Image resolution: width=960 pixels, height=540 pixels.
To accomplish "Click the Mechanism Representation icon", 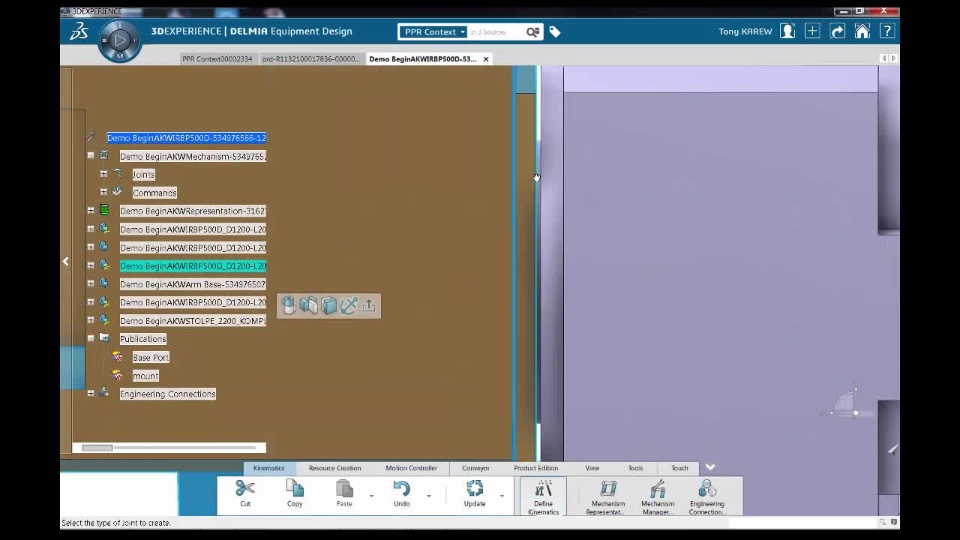I will [x=608, y=489].
